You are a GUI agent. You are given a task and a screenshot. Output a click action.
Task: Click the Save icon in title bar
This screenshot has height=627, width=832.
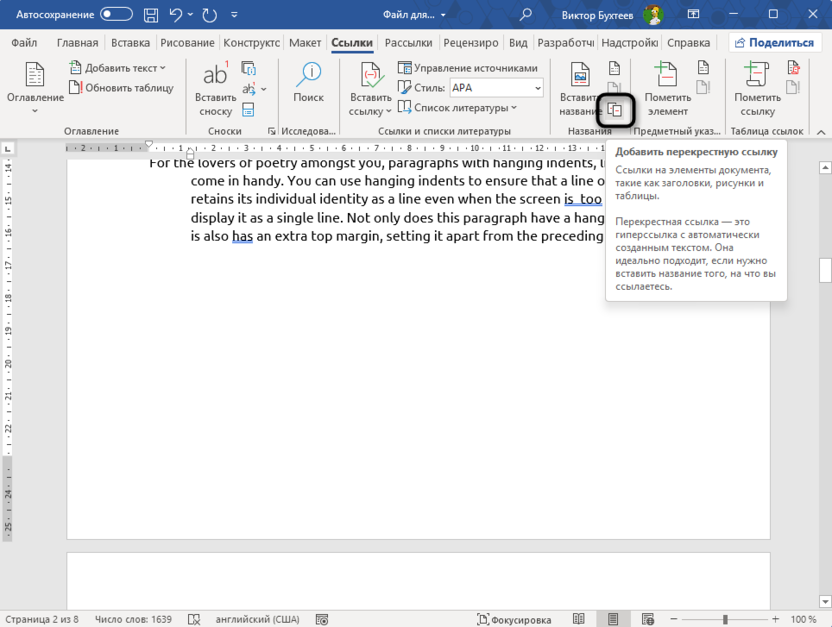click(151, 15)
